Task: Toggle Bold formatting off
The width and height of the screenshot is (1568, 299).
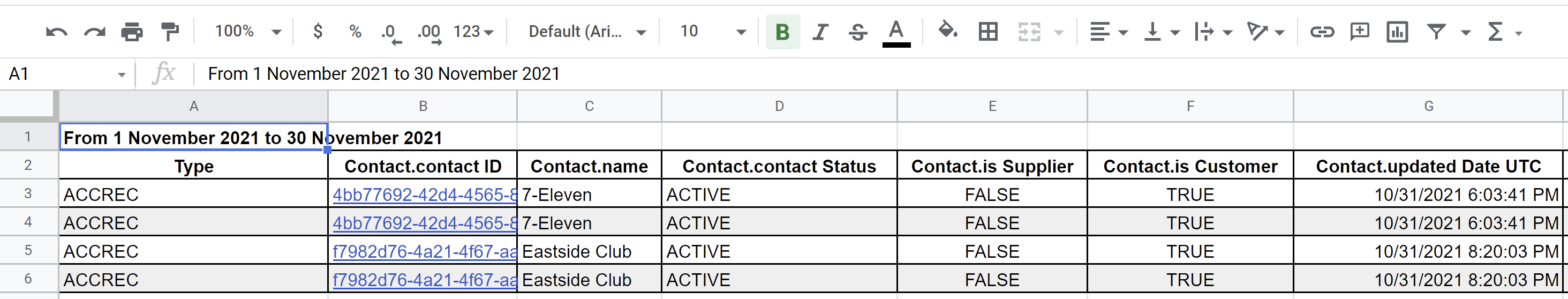Action: point(783,32)
